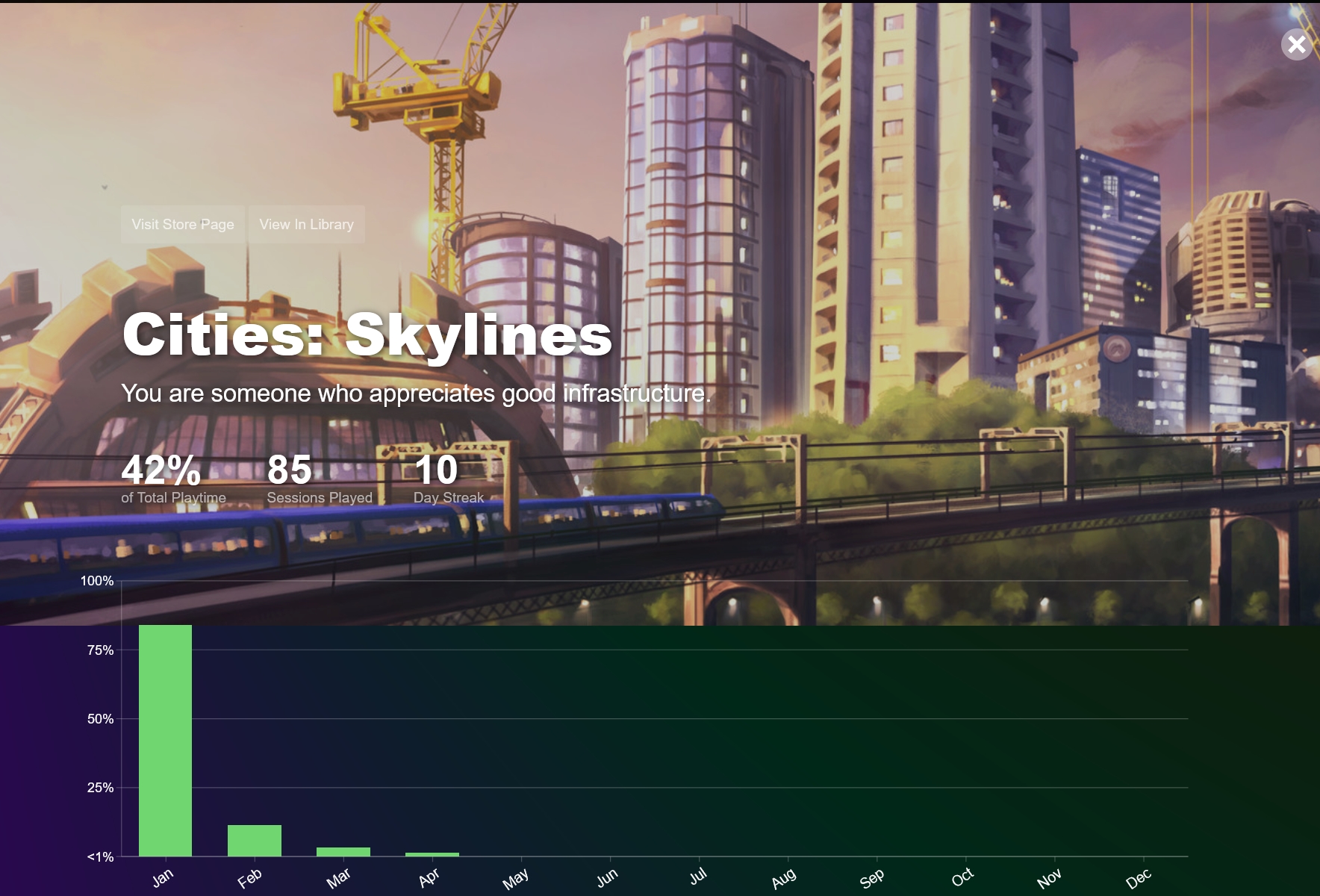Viewport: 1320px width, 896px height.
Task: Select the 85 Sessions Played stat
Action: click(x=319, y=479)
